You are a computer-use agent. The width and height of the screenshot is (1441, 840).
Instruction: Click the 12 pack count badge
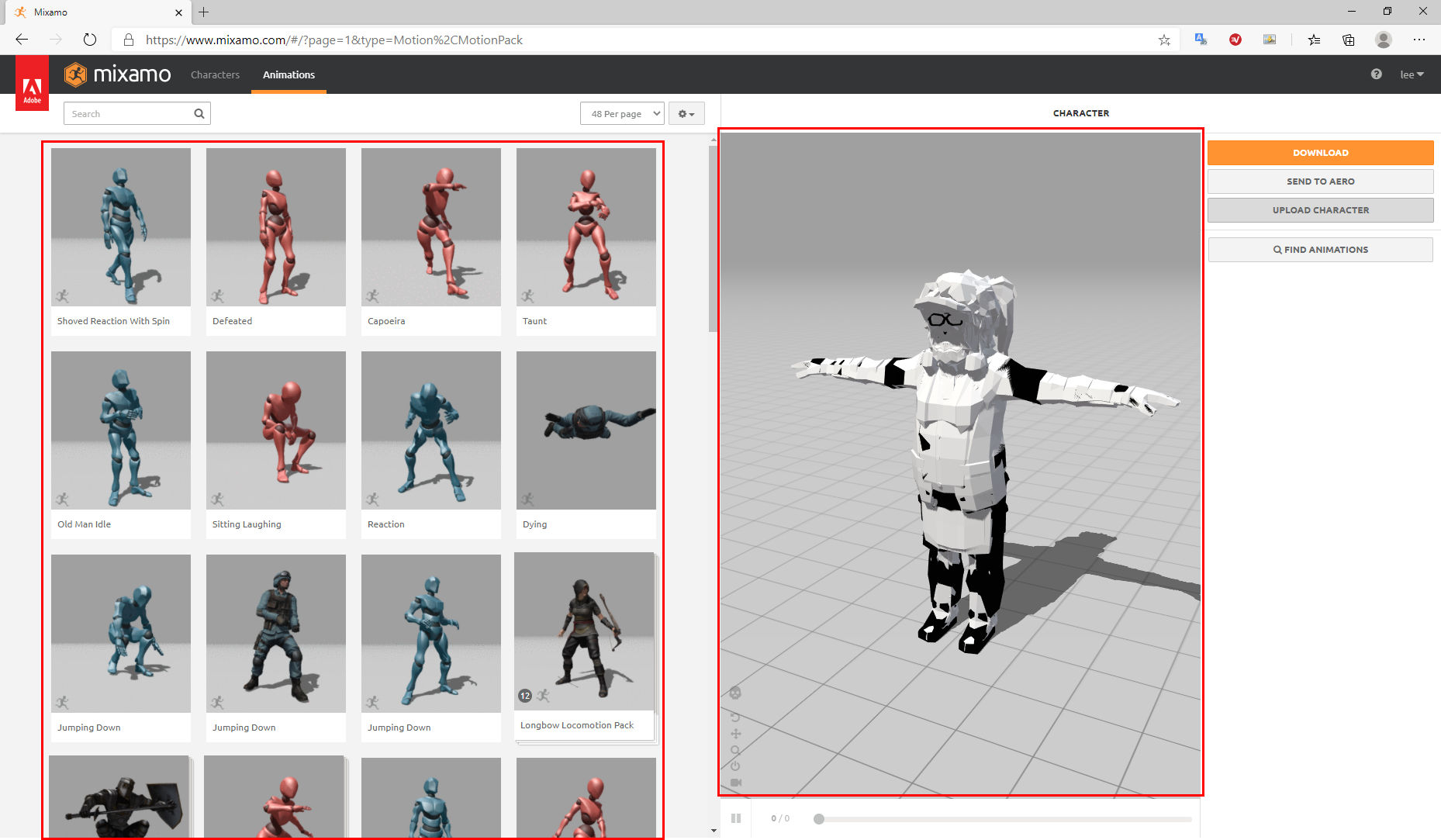[x=525, y=696]
